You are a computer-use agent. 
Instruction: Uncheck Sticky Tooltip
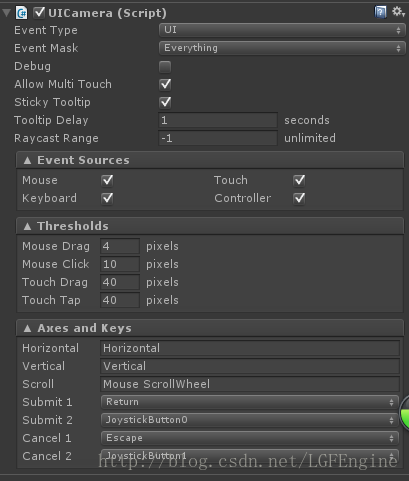[165, 102]
